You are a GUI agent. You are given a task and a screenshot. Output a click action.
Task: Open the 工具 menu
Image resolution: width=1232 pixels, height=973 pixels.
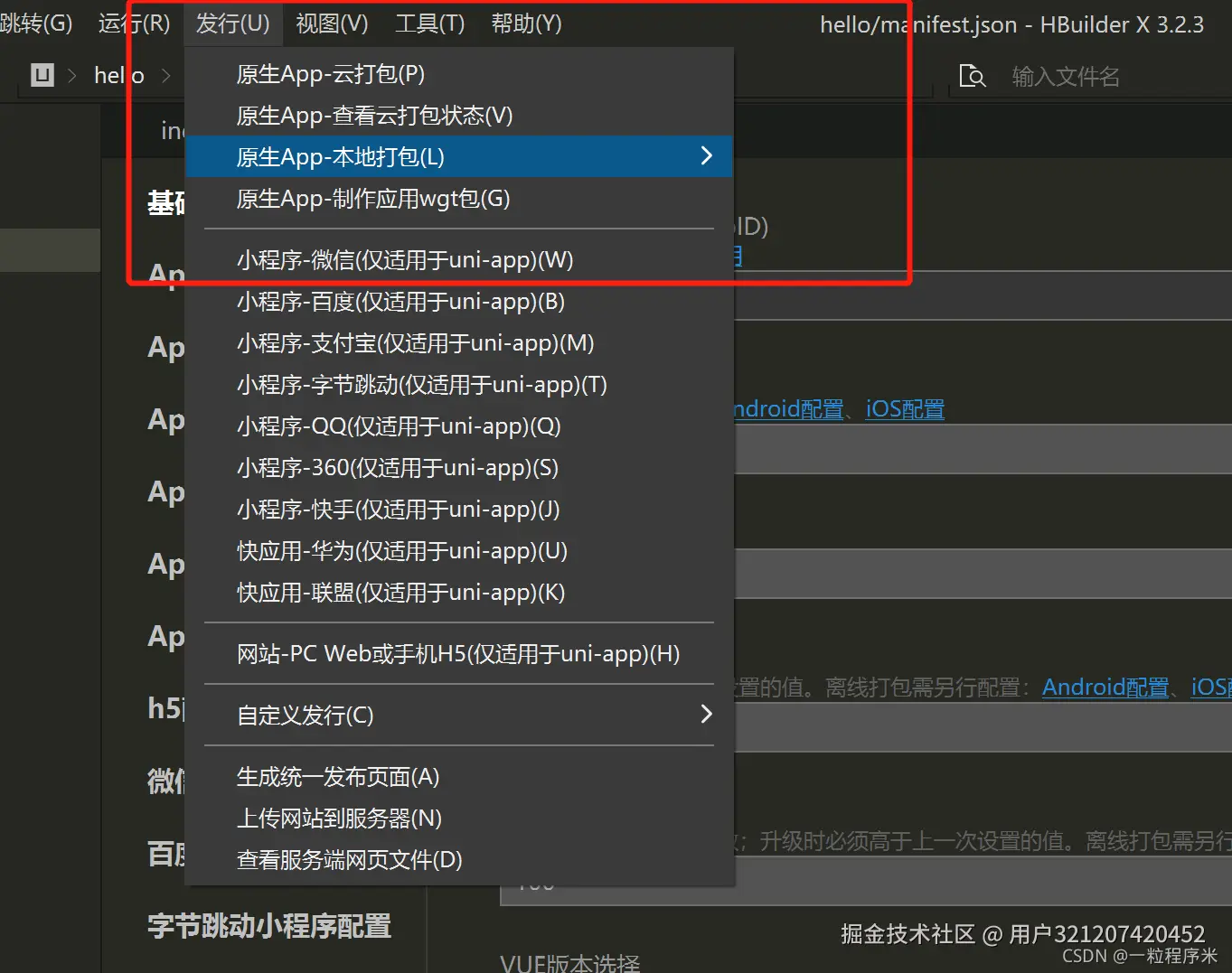[x=428, y=24]
